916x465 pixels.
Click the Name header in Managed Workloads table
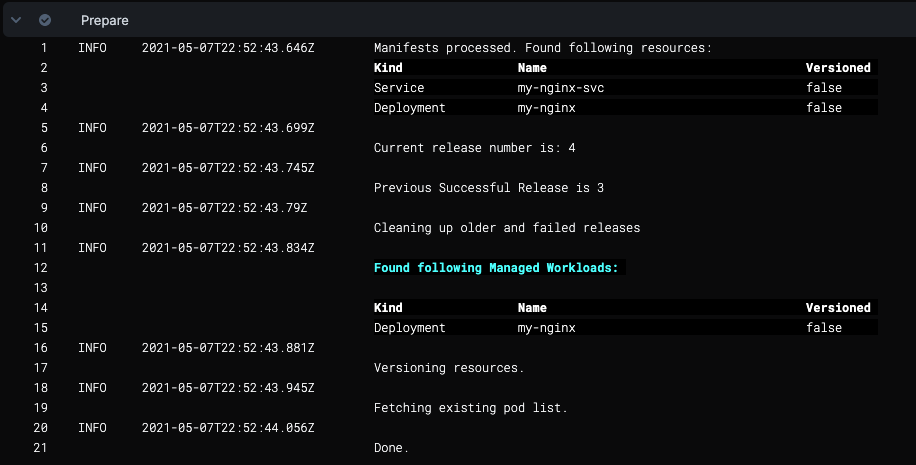[532, 308]
